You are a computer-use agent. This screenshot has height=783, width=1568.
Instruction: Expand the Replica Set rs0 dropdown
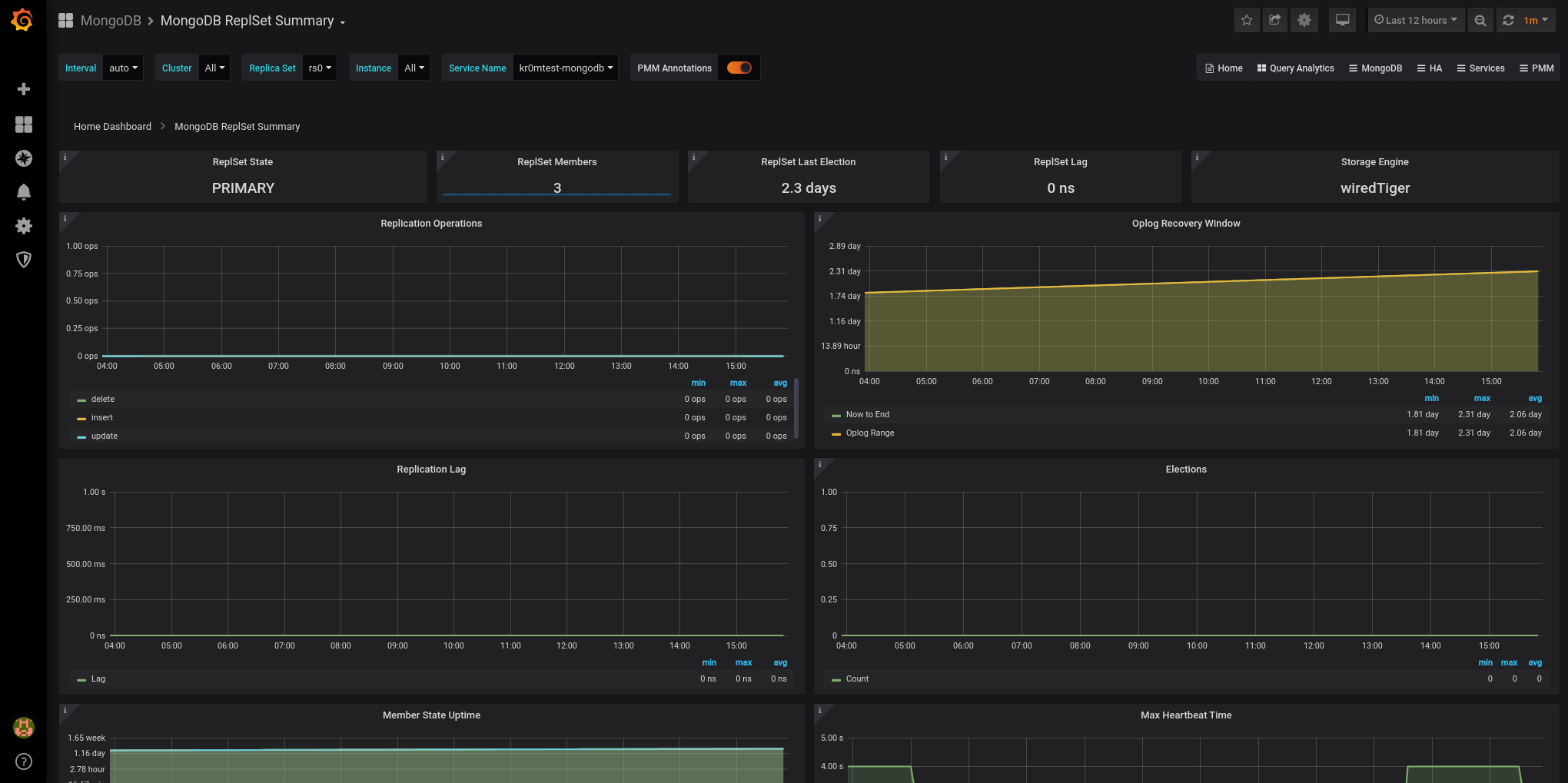[x=320, y=68]
